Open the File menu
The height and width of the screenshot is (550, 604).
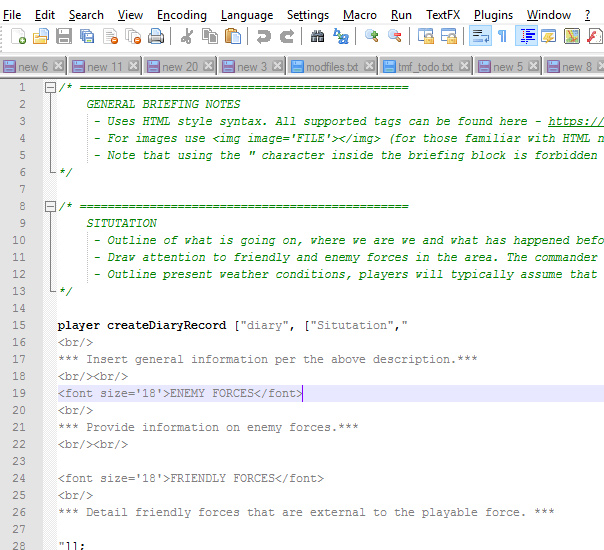tap(12, 15)
